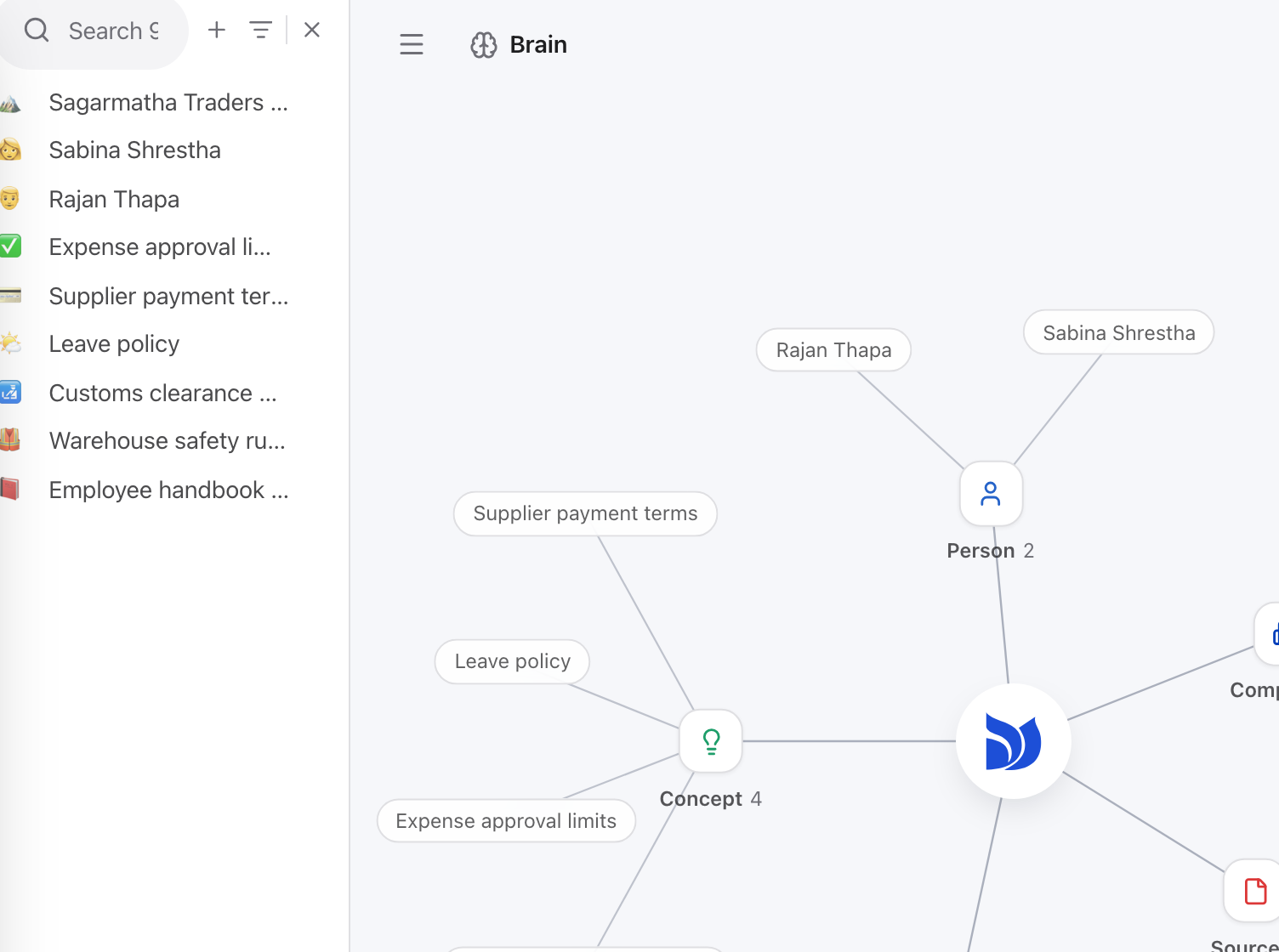Image resolution: width=1279 pixels, height=952 pixels.
Task: Open Employee handbook sidebar entry
Action: click(x=168, y=490)
